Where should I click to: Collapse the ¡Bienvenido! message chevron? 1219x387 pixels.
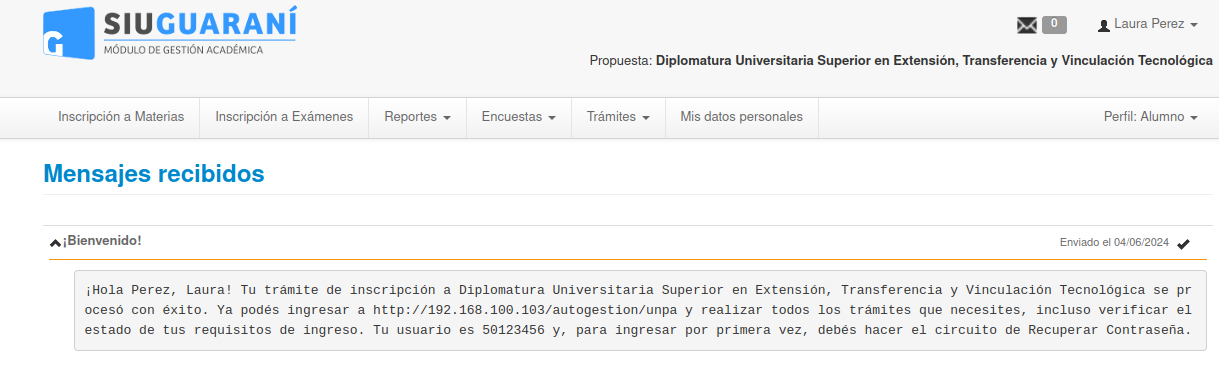(55, 243)
